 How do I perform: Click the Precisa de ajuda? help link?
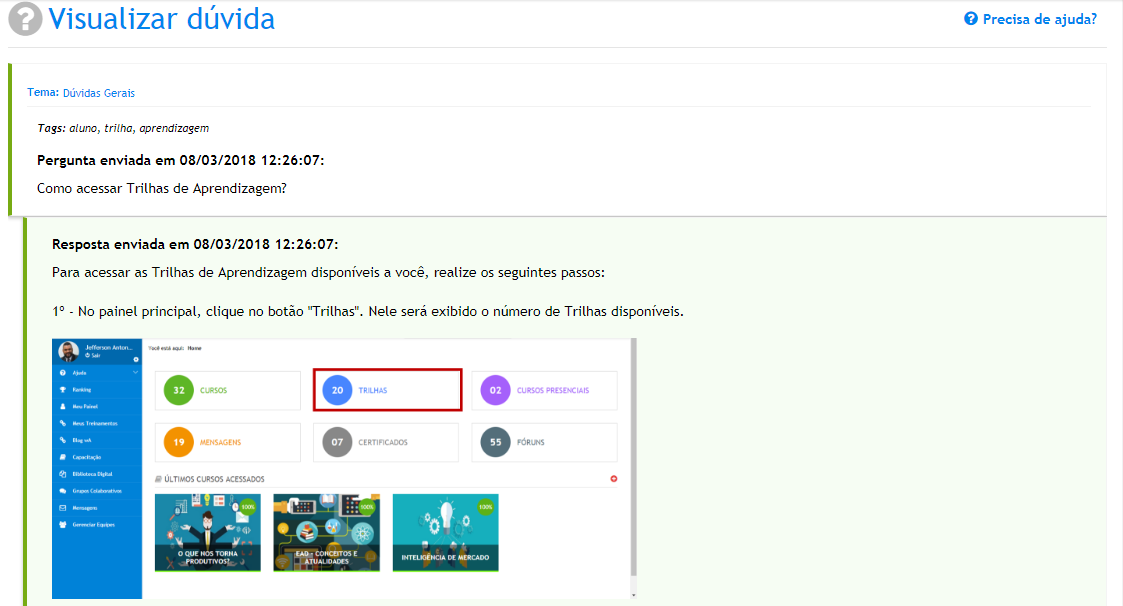(x=1039, y=19)
